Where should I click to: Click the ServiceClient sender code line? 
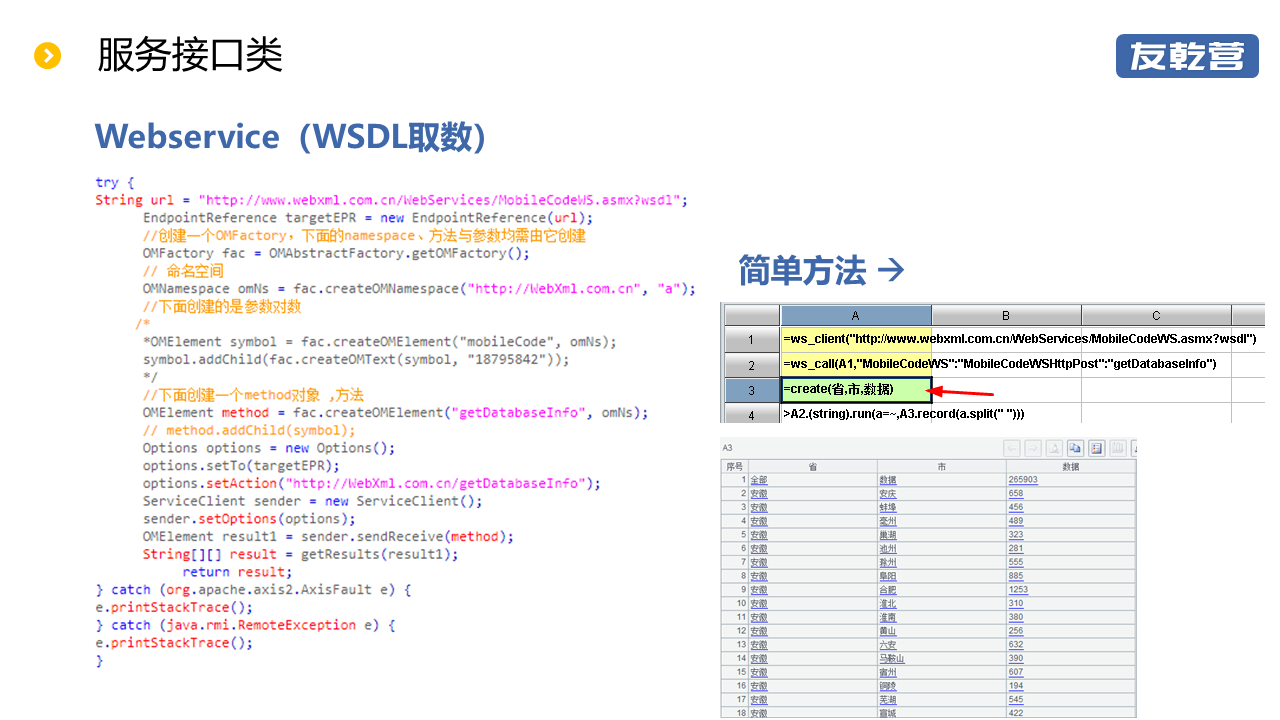(x=313, y=501)
